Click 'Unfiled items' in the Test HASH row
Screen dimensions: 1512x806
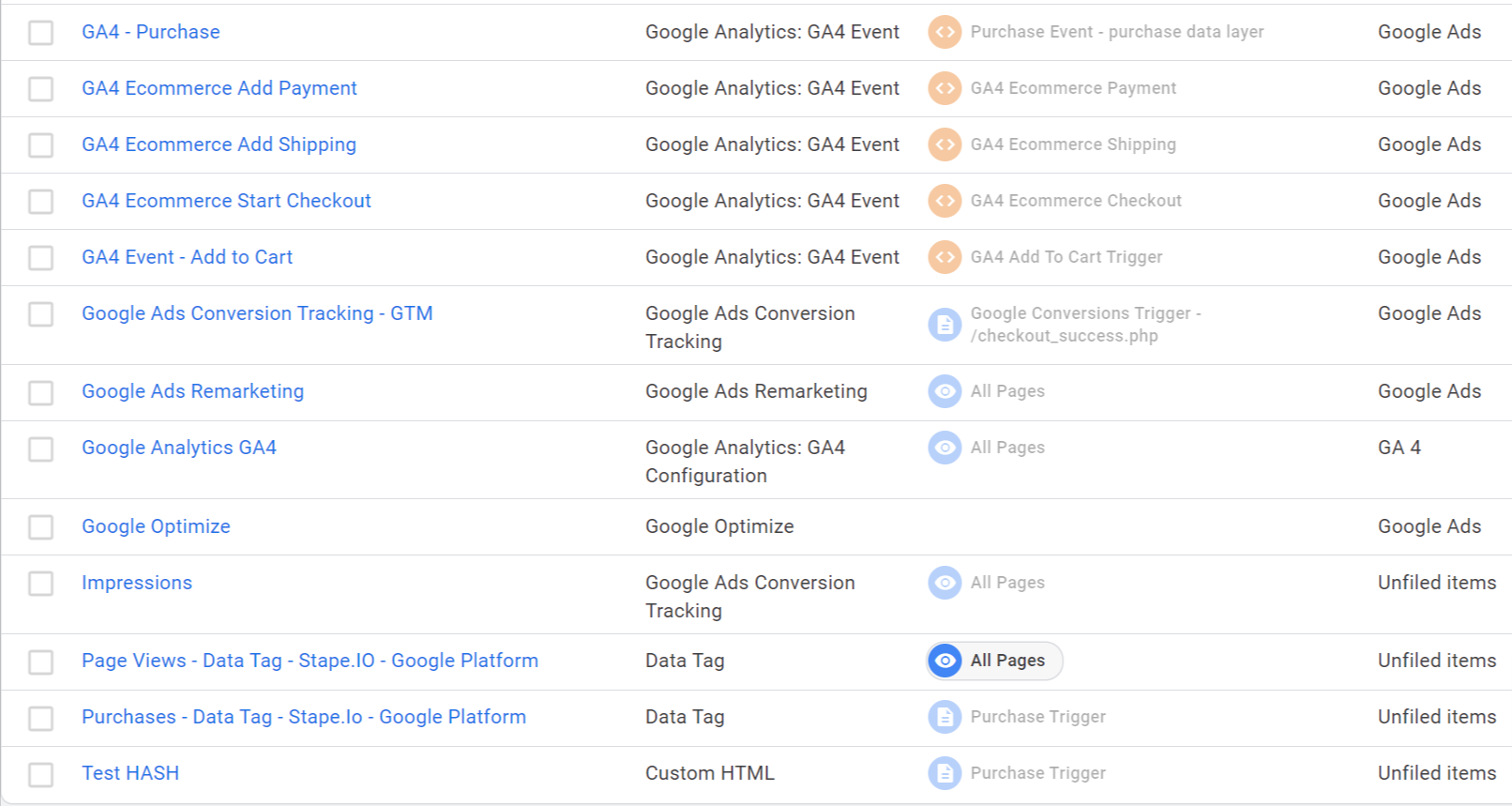[x=1437, y=773]
